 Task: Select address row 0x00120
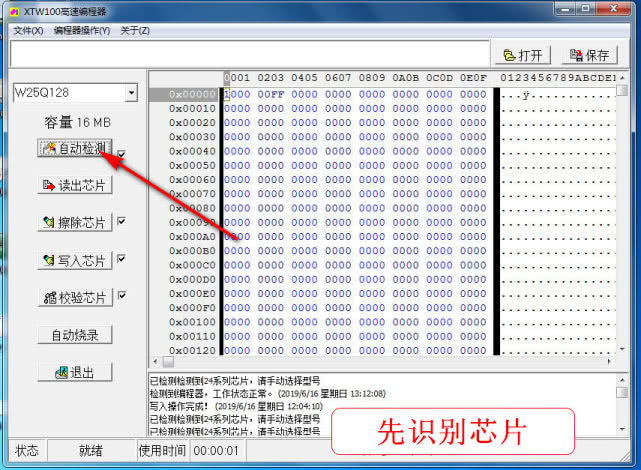coord(192,350)
